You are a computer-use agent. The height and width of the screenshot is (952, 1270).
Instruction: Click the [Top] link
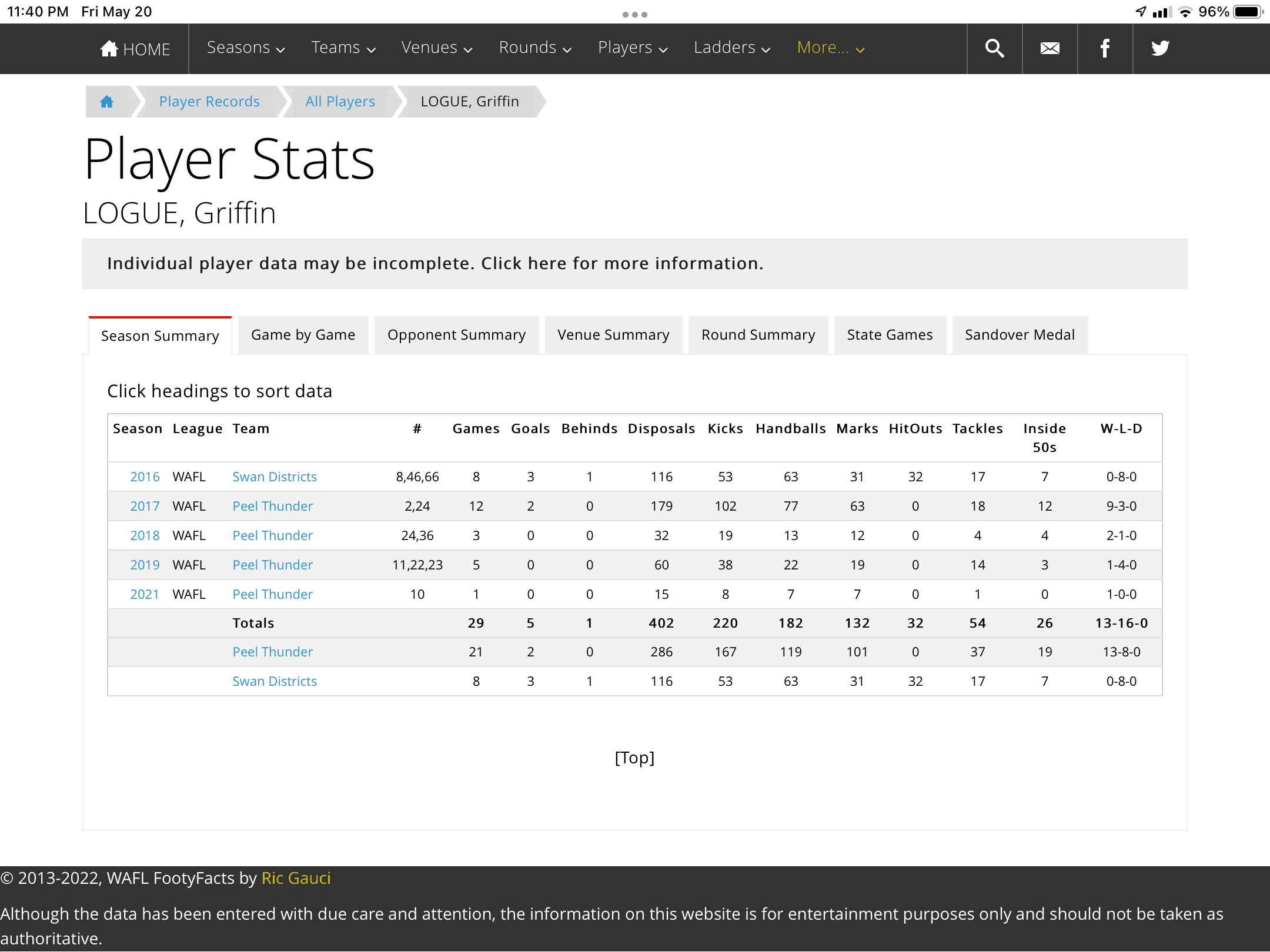635,757
